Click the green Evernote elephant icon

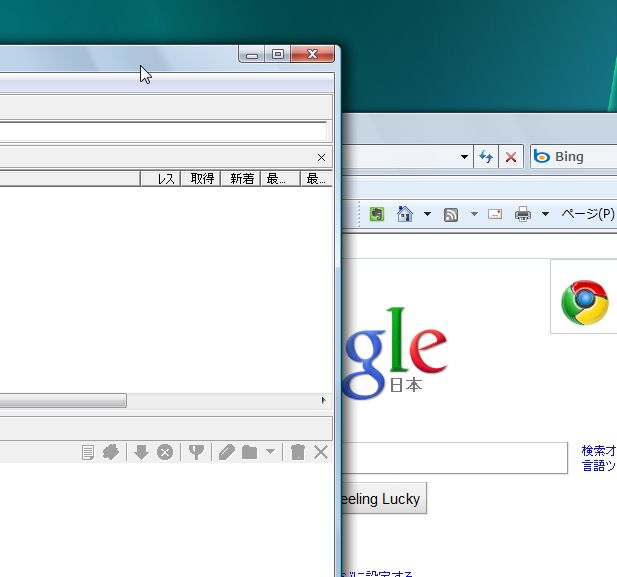(377, 214)
